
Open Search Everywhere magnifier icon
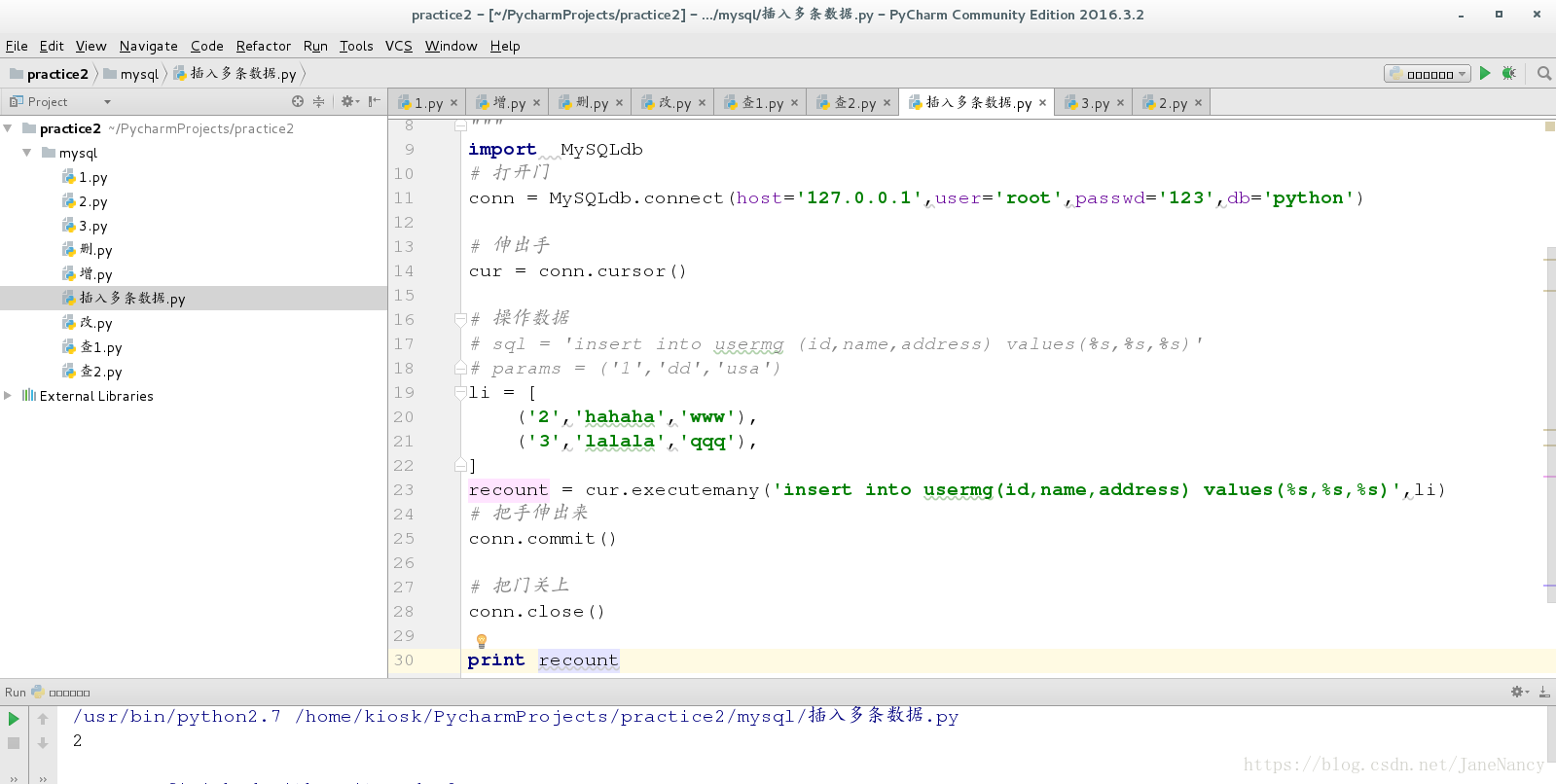[1543, 73]
